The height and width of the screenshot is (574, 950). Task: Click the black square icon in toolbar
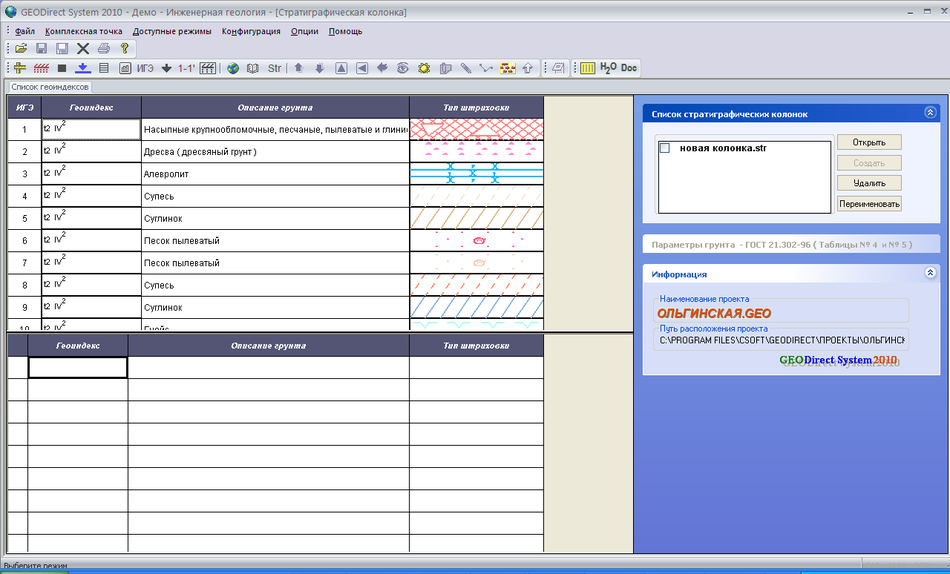pyautogui.click(x=62, y=68)
